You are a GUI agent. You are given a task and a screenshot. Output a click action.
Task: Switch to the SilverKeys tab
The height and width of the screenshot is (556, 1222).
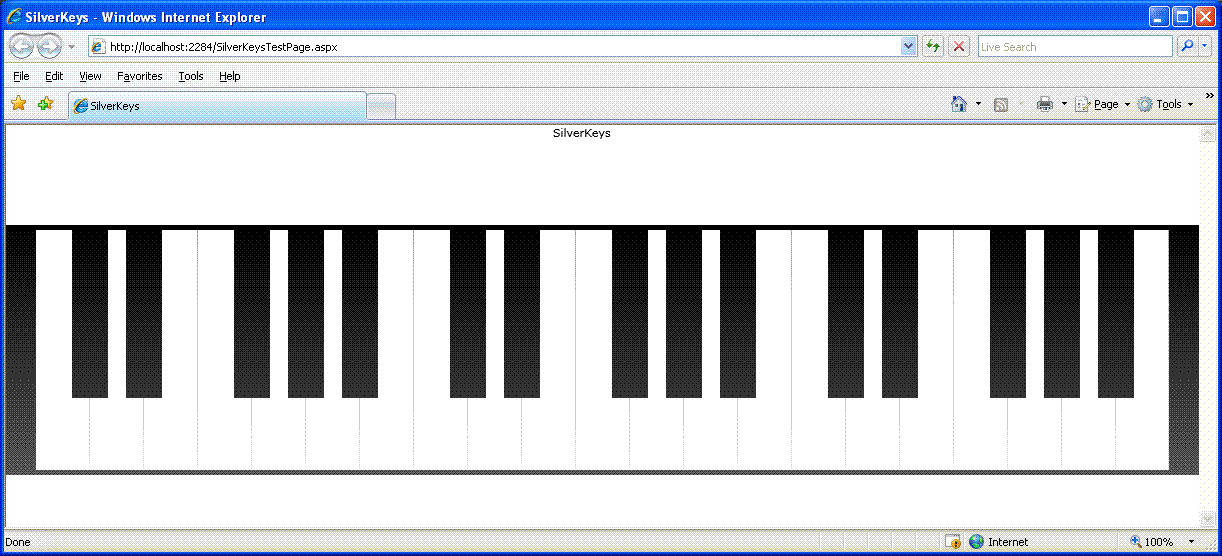(217, 106)
